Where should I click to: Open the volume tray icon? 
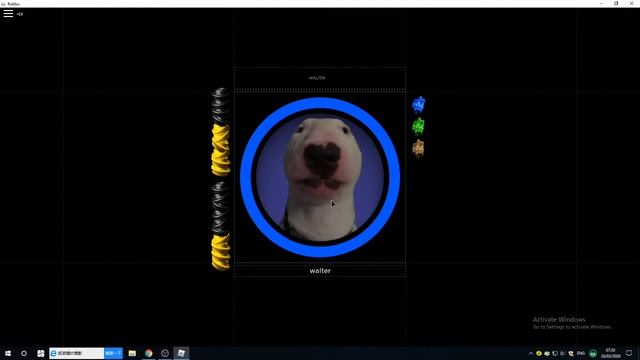[563, 353]
